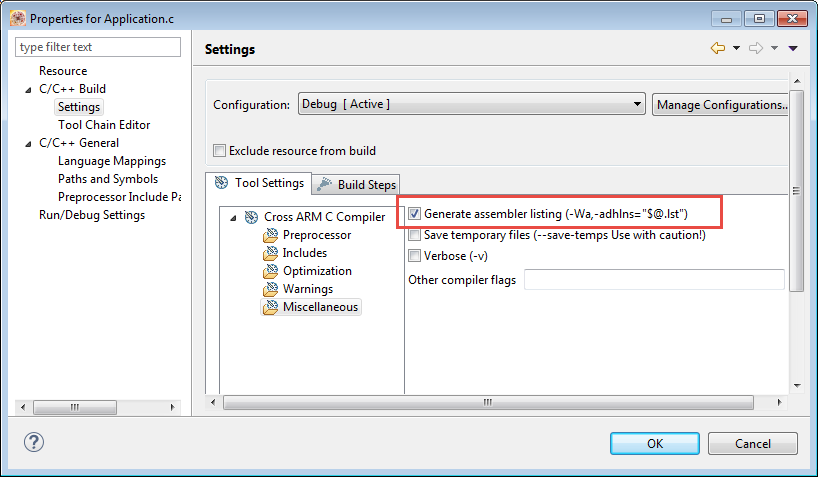Click the Warnings folder icon
Viewport: 818px width, 477px height.
pyautogui.click(x=270, y=289)
